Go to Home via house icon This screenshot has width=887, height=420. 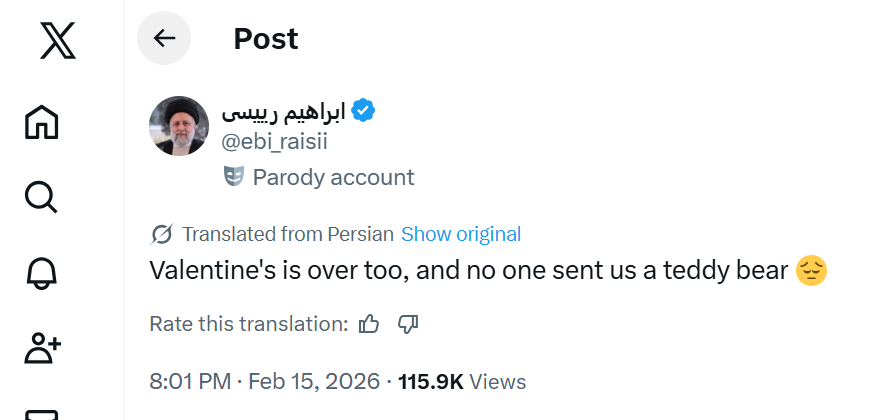(x=41, y=121)
